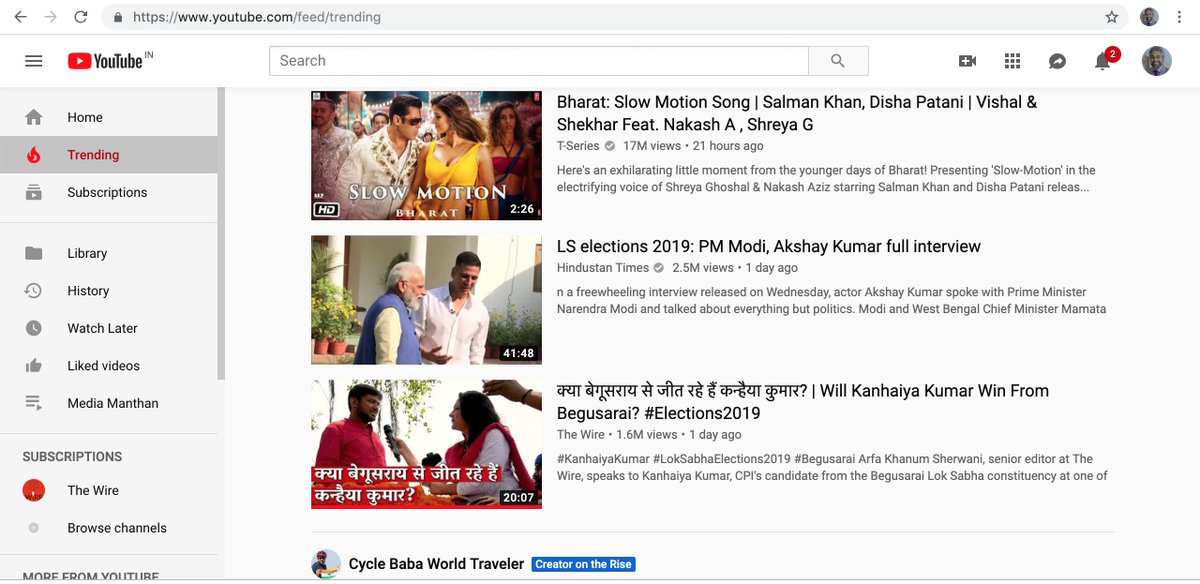The height and width of the screenshot is (584, 1200).
Task: Click the Media Manthan playlist icon
Action: tap(34, 403)
